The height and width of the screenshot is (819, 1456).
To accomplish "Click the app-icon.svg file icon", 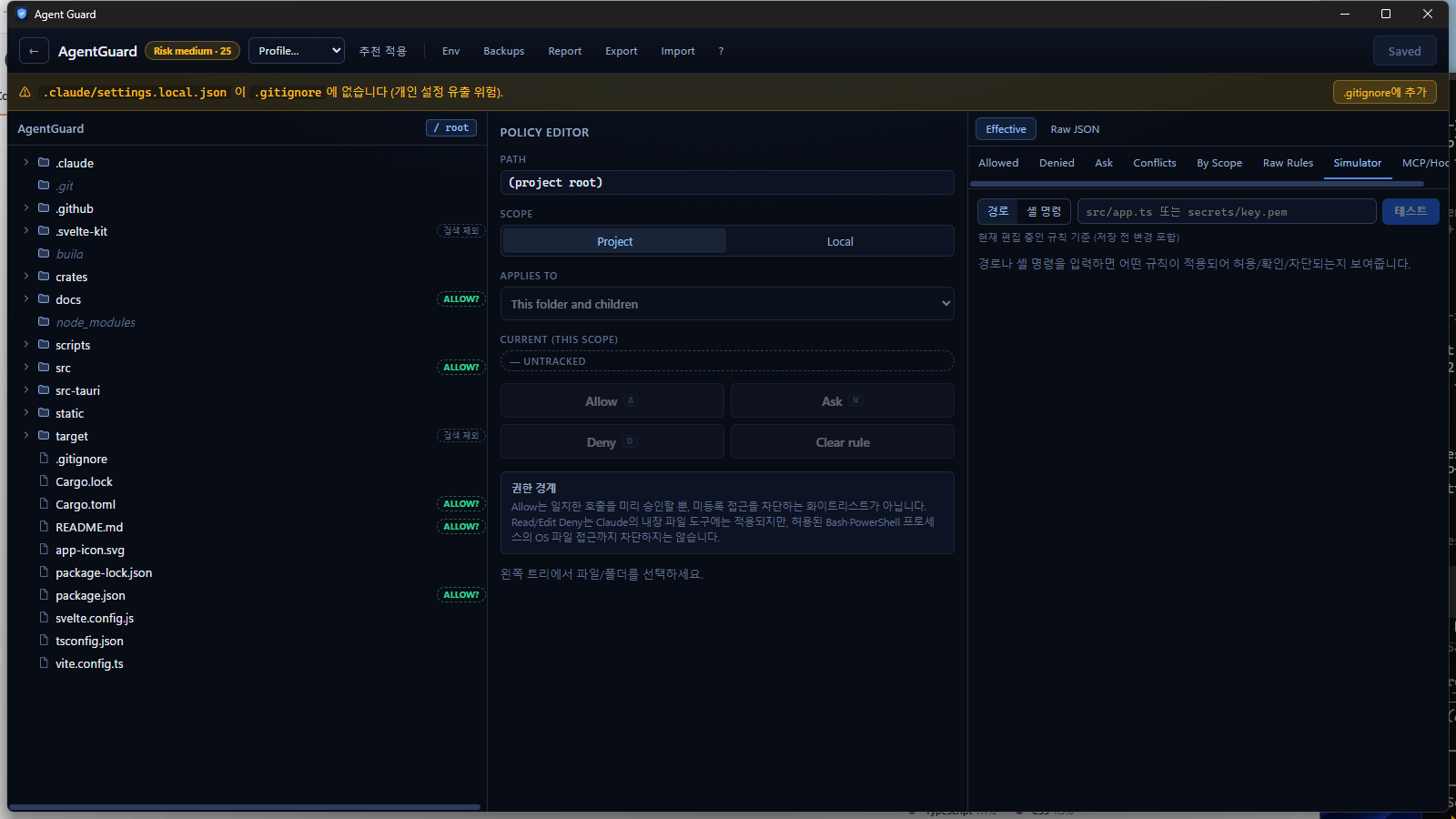I will (x=44, y=549).
